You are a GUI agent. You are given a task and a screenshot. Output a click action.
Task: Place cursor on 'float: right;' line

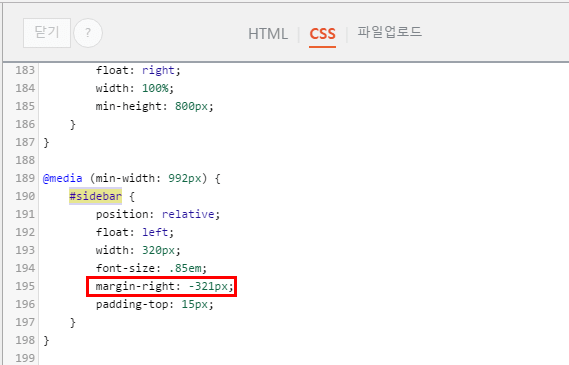click(138, 70)
